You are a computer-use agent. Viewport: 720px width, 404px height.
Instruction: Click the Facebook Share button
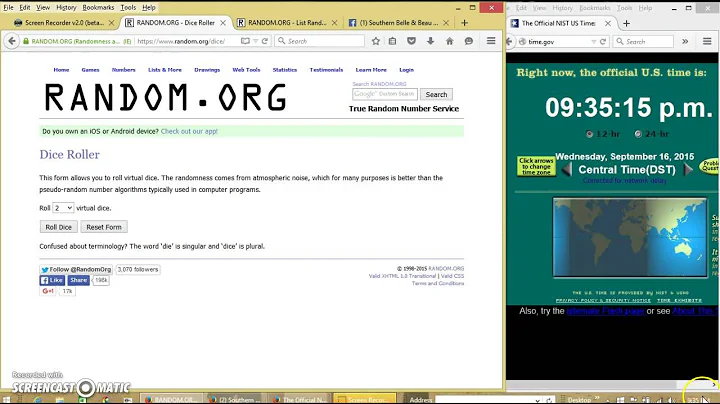click(79, 280)
